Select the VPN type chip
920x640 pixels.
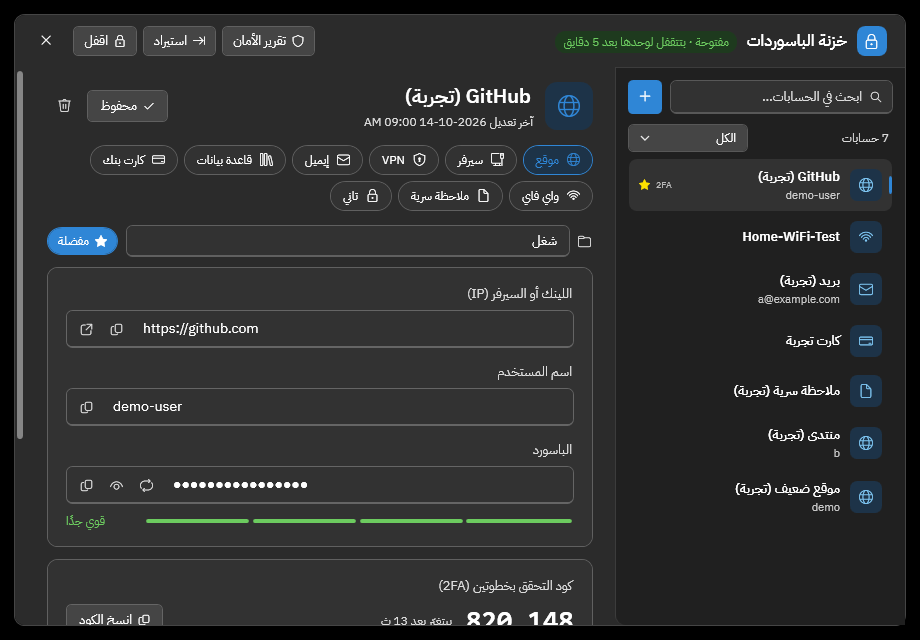pos(404,160)
